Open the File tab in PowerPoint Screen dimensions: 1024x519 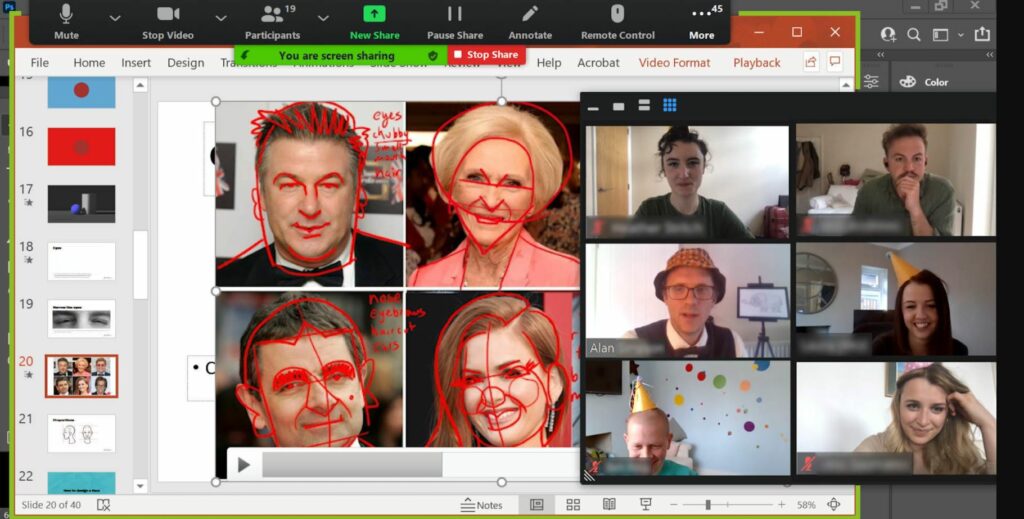pos(39,63)
